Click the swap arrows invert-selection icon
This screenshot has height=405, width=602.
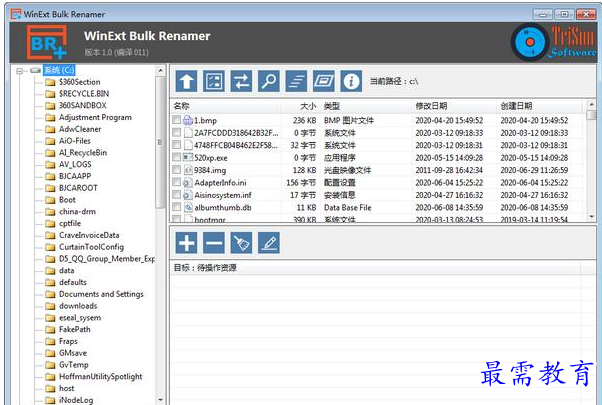(241, 81)
